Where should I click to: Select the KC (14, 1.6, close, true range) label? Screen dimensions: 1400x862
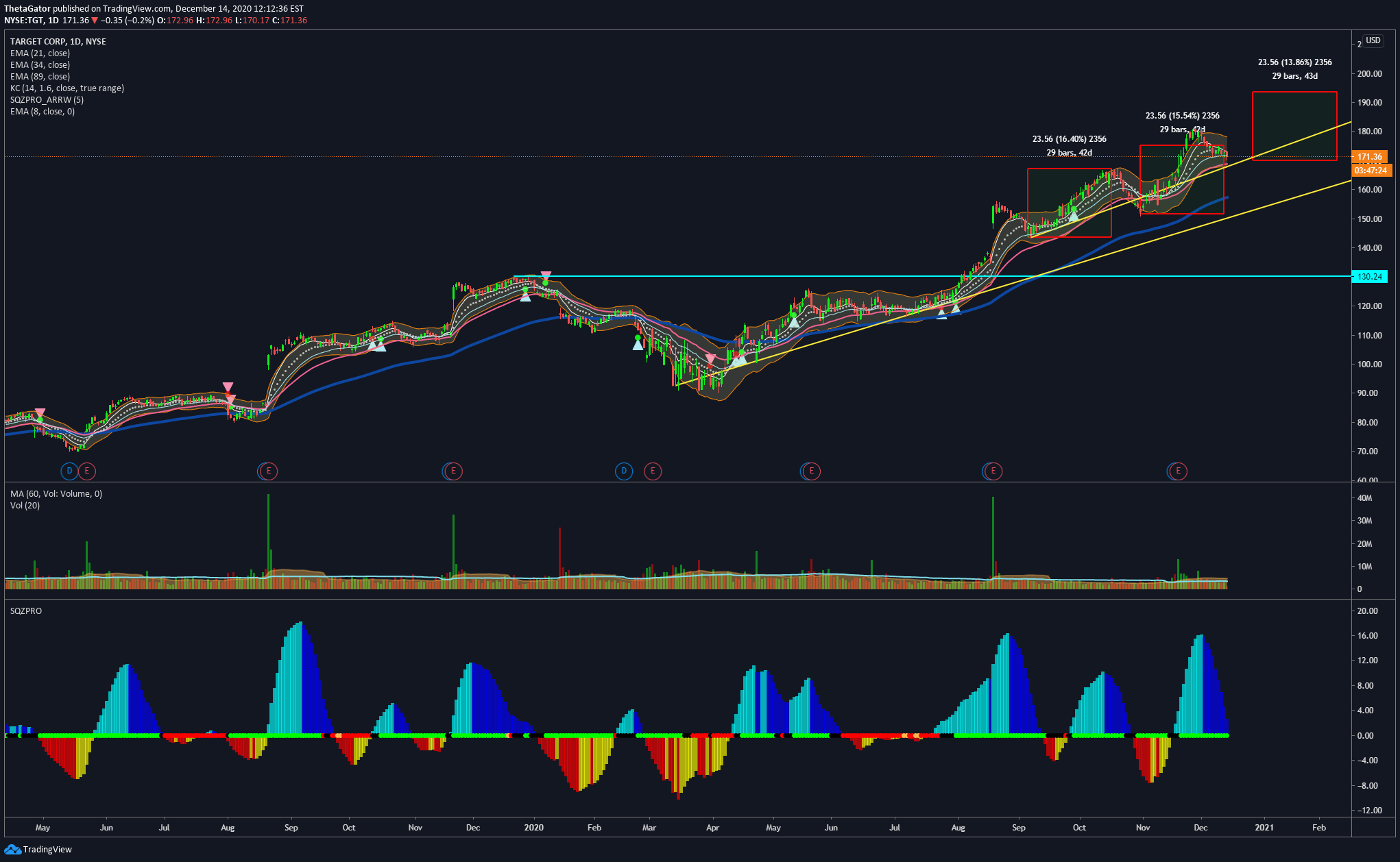point(67,88)
